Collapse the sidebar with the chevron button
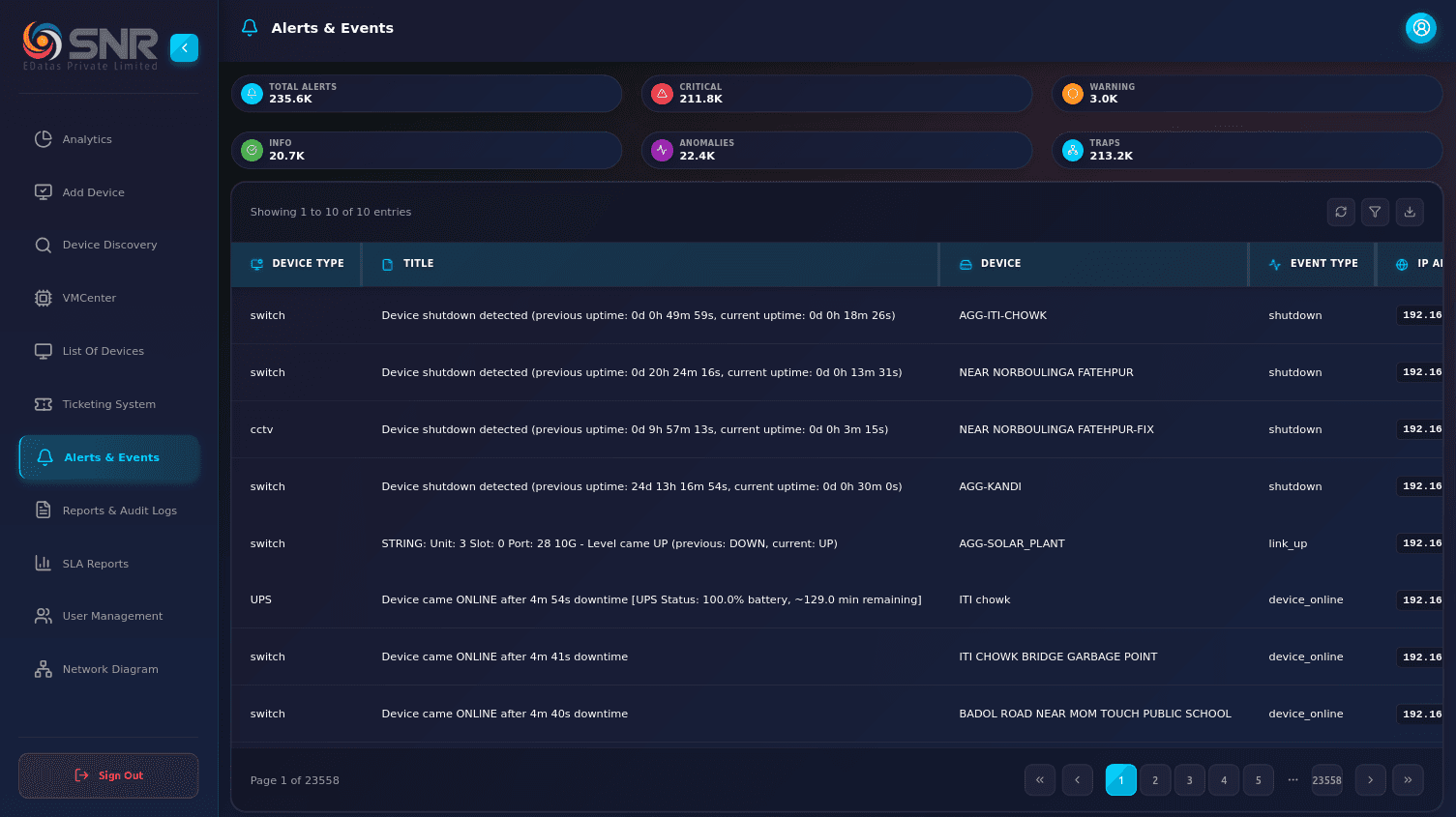1456x817 pixels. (184, 47)
